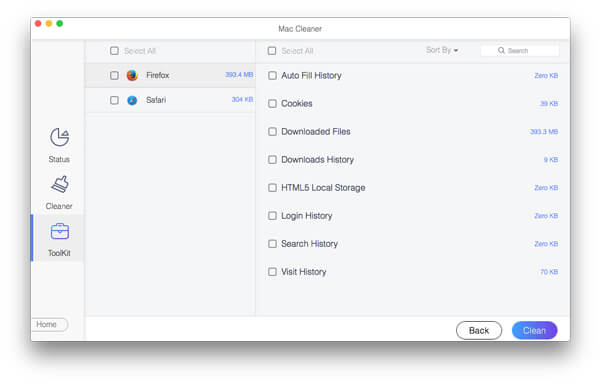The width and height of the screenshot is (600, 384).
Task: Click the magnifier icon in search
Action: (501, 50)
